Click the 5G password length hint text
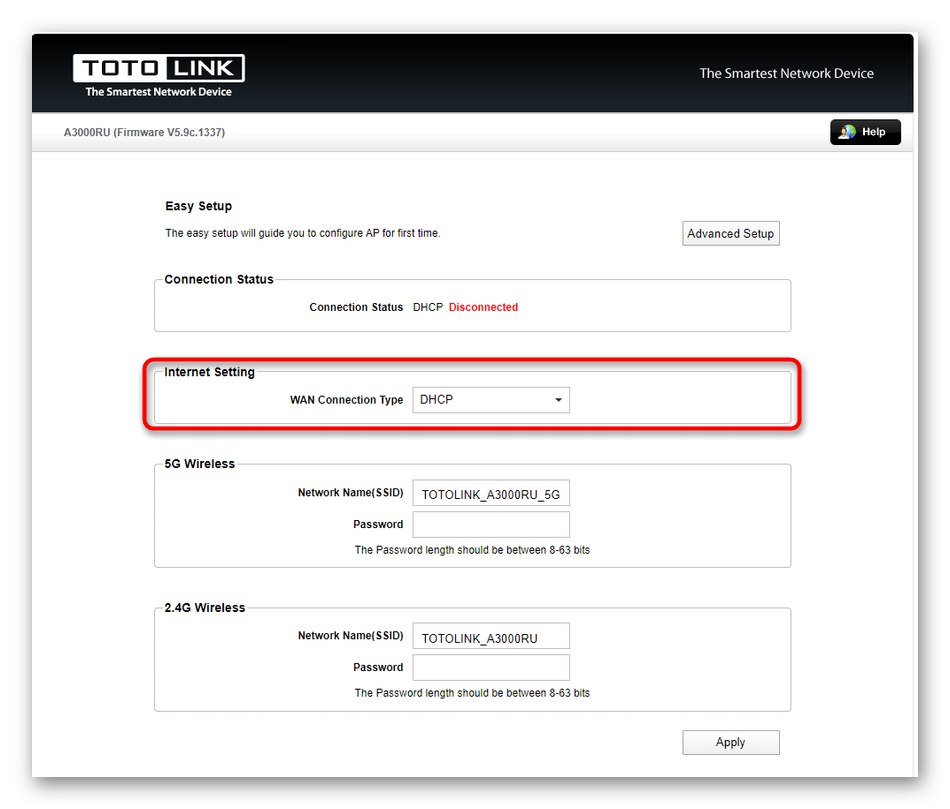 tap(472, 550)
